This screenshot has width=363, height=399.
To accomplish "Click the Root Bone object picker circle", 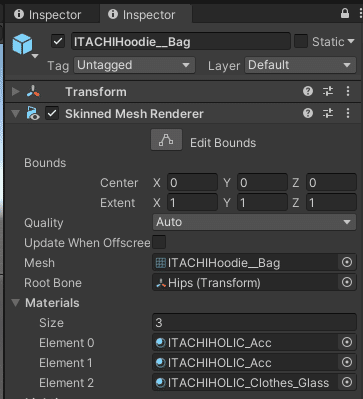I will (x=347, y=283).
